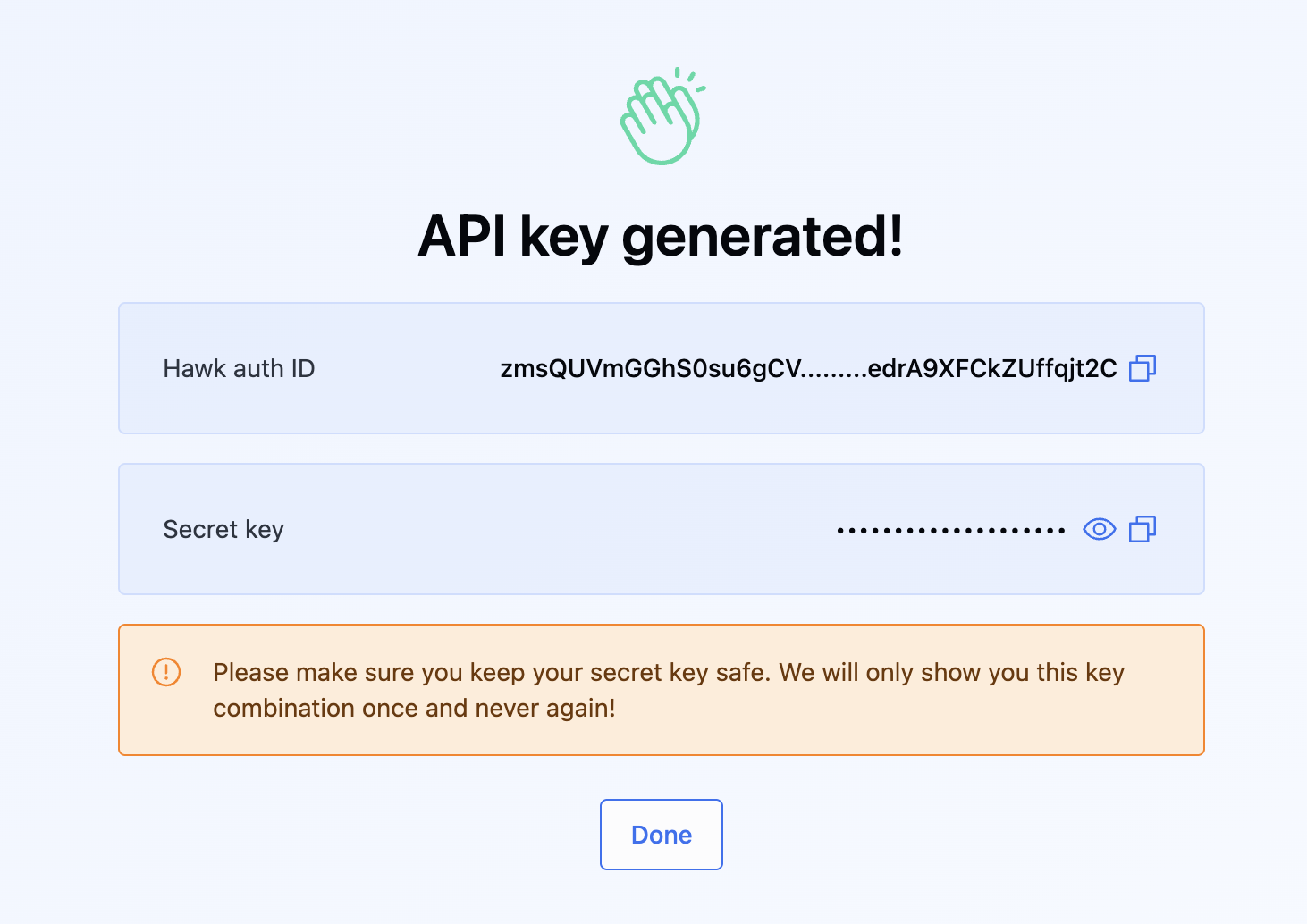Click the word "Hawk" in the ID label
This screenshot has width=1307, height=924.
click(x=194, y=368)
